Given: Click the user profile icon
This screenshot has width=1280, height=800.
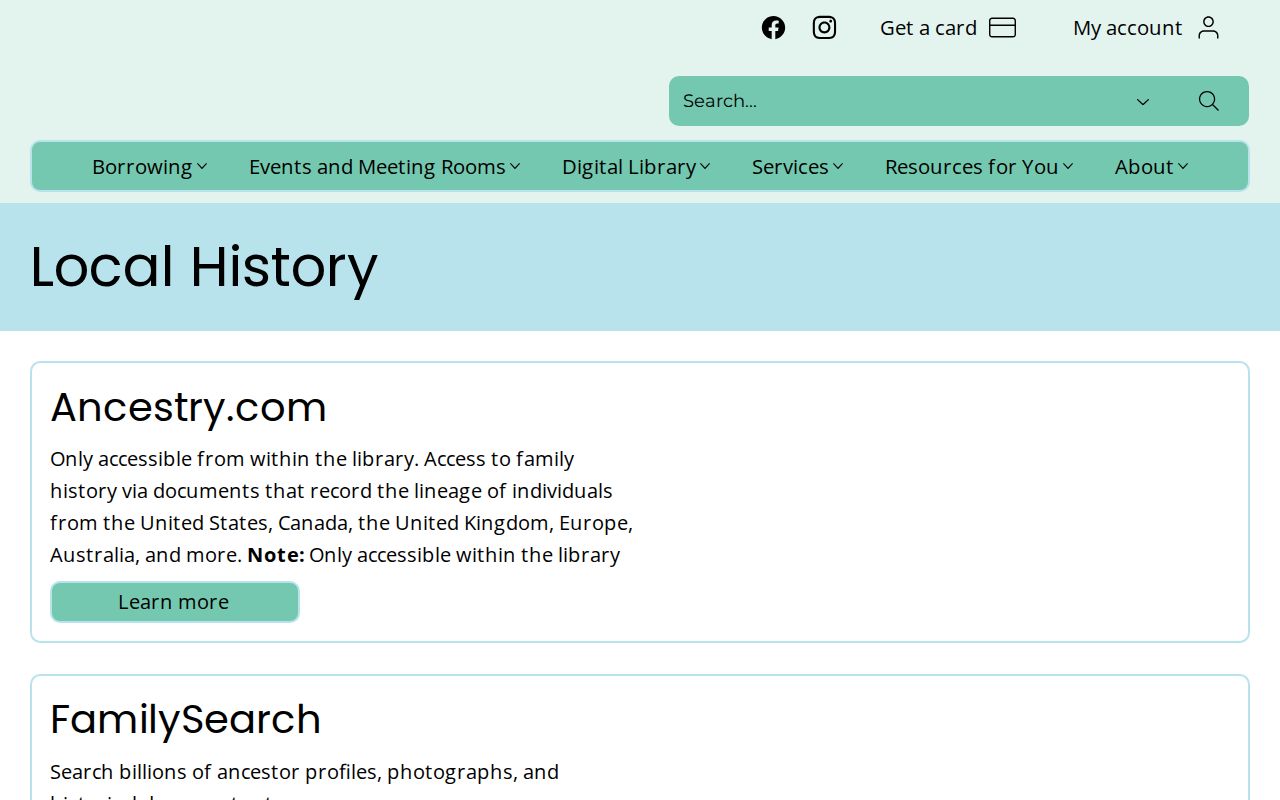Looking at the screenshot, I should tap(1208, 28).
